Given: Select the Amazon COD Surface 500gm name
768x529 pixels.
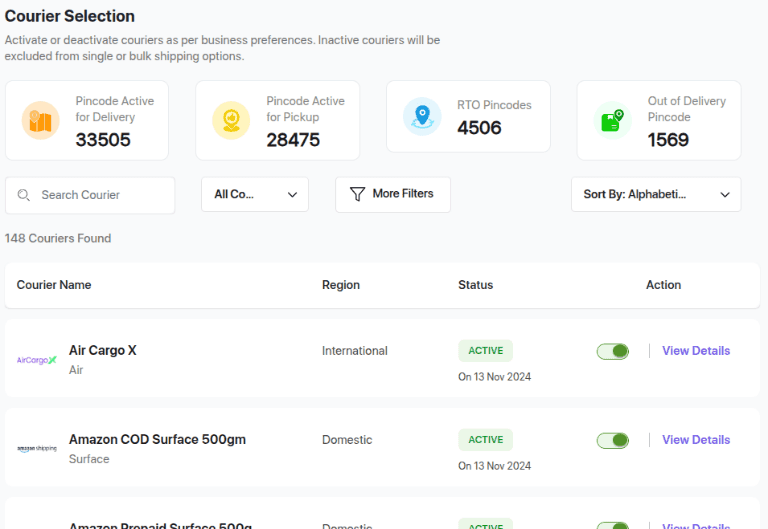Looking at the screenshot, I should coord(157,439).
